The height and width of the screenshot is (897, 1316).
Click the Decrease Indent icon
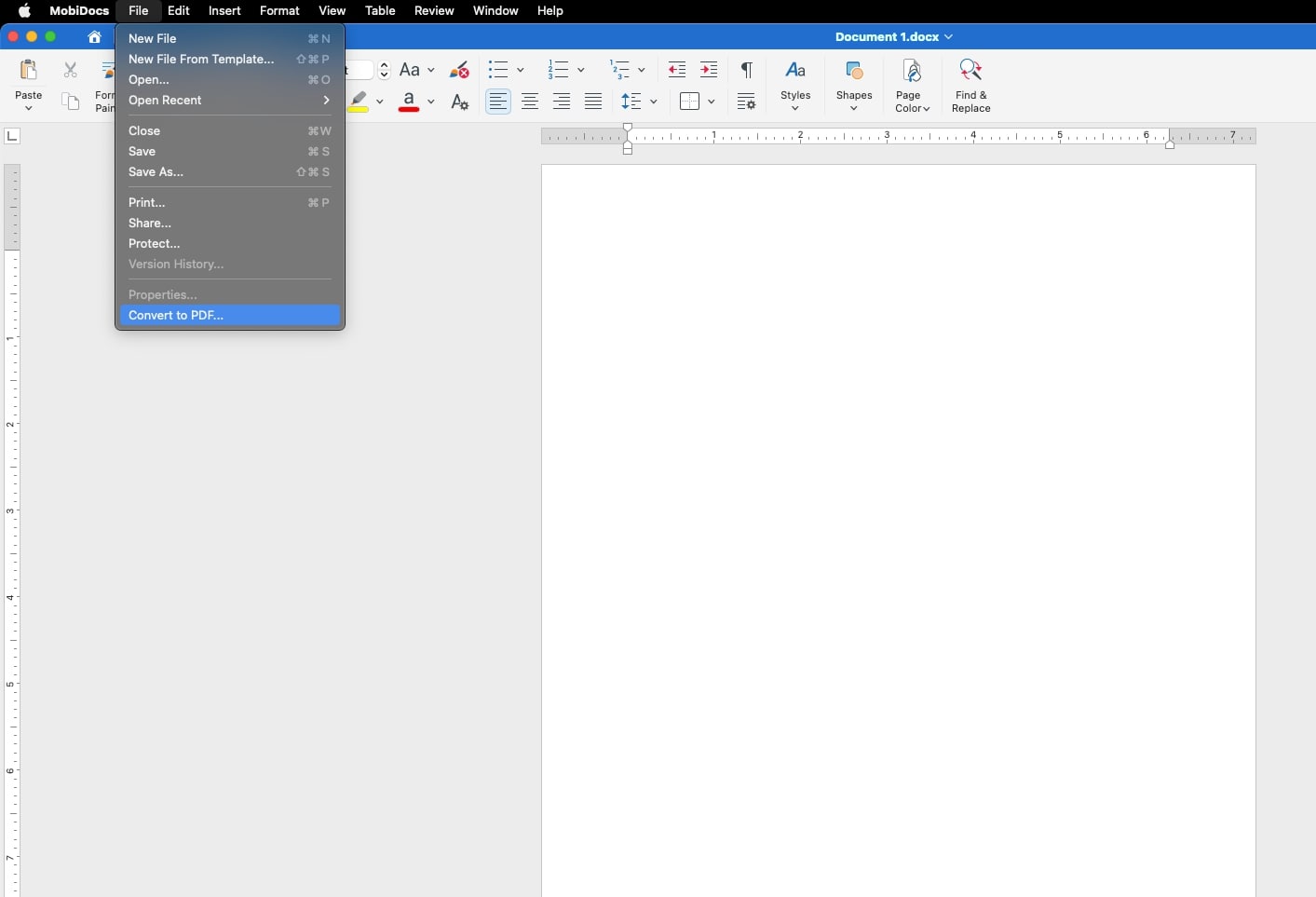[x=677, y=70]
